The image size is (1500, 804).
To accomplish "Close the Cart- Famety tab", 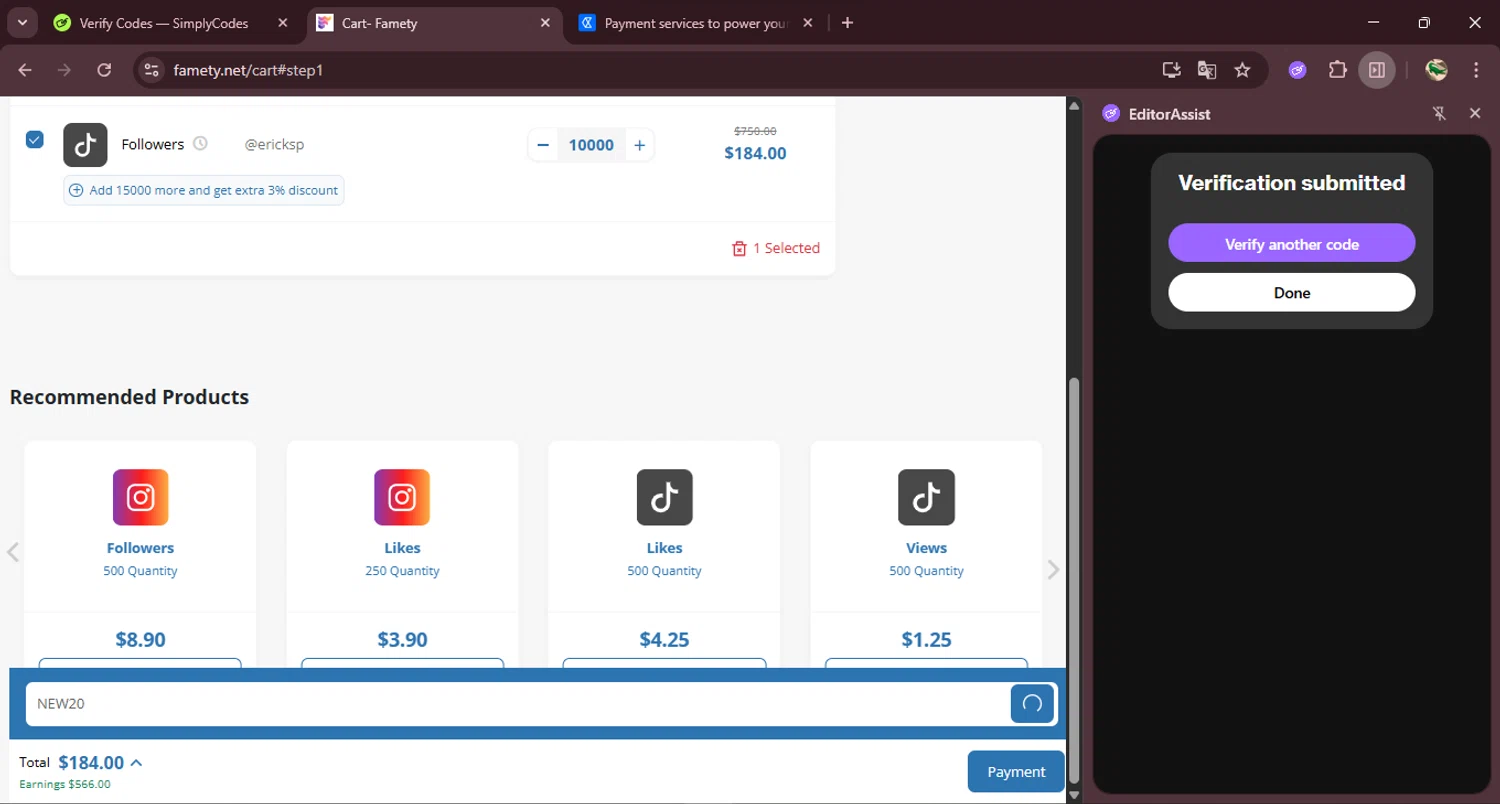I will pyautogui.click(x=545, y=23).
